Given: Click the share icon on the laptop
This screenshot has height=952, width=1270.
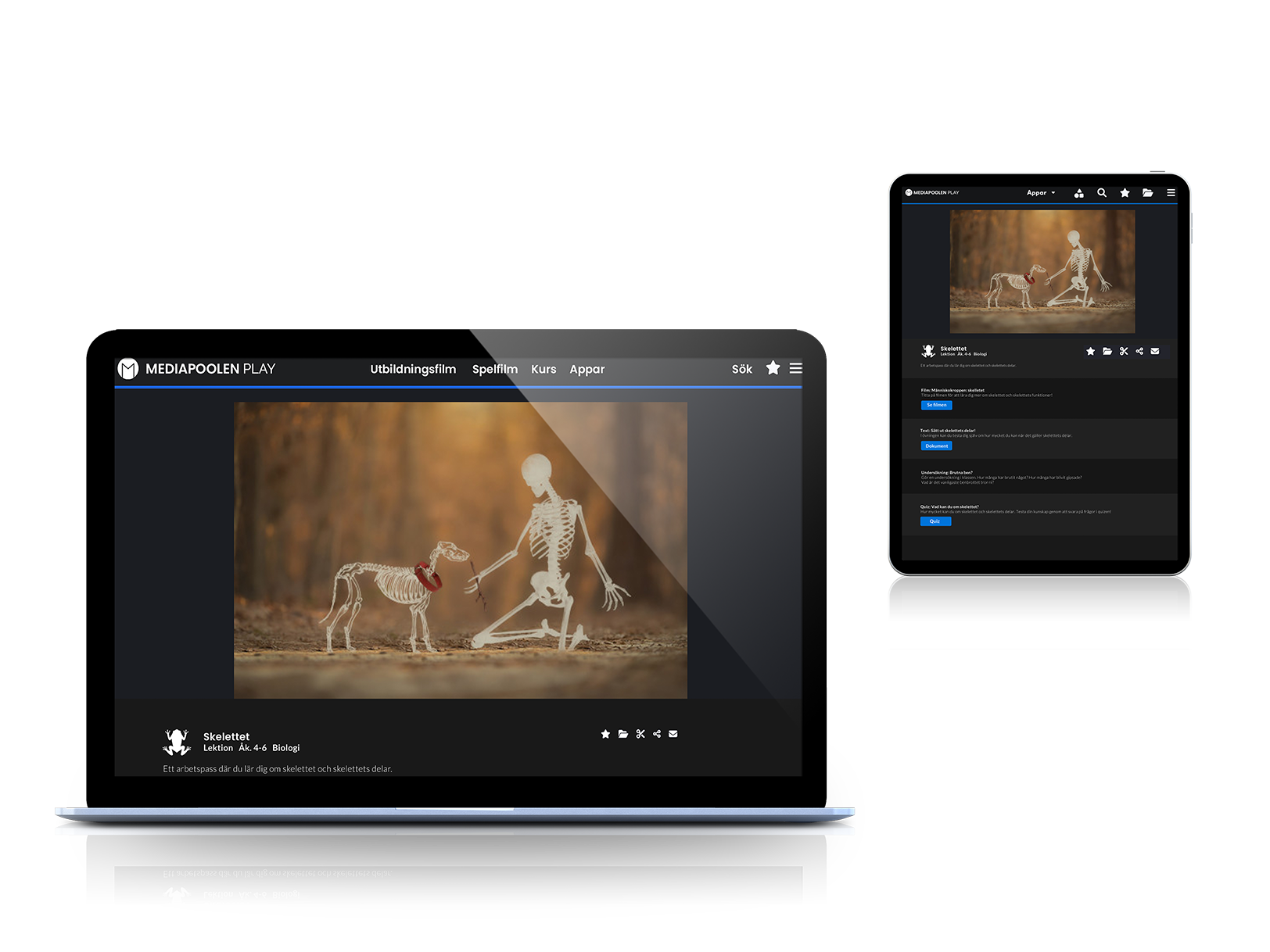Looking at the screenshot, I should (657, 734).
